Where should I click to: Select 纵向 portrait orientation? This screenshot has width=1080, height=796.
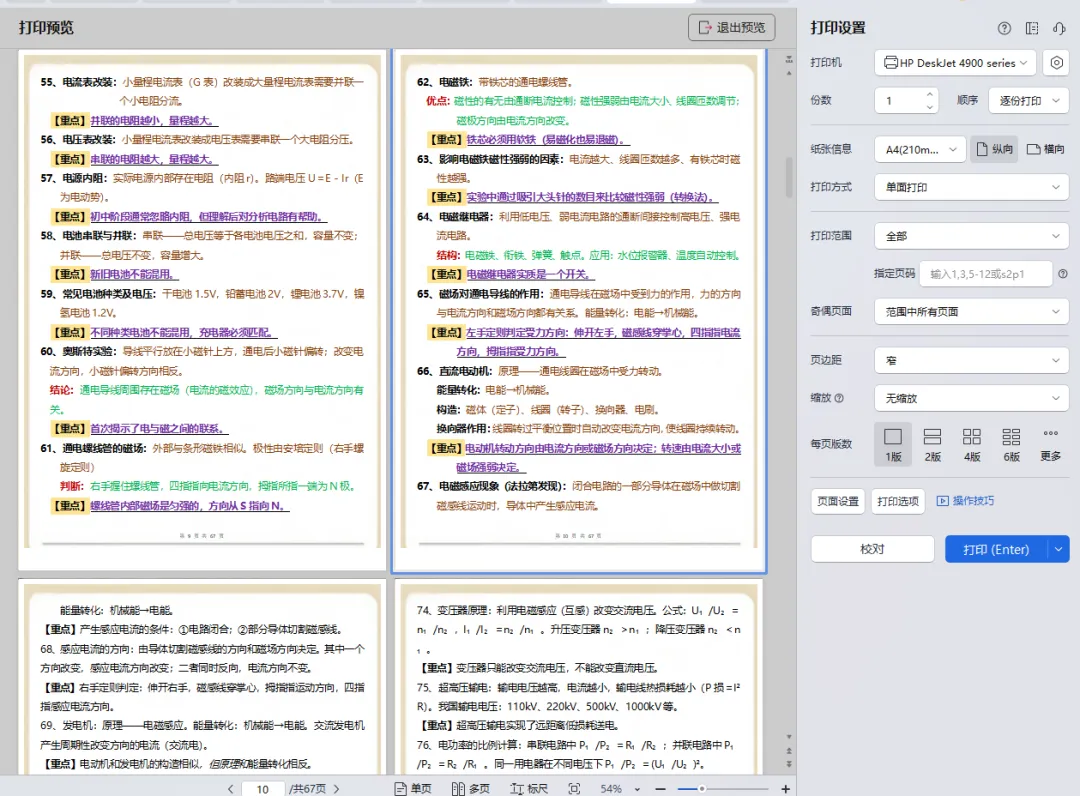click(x=995, y=148)
